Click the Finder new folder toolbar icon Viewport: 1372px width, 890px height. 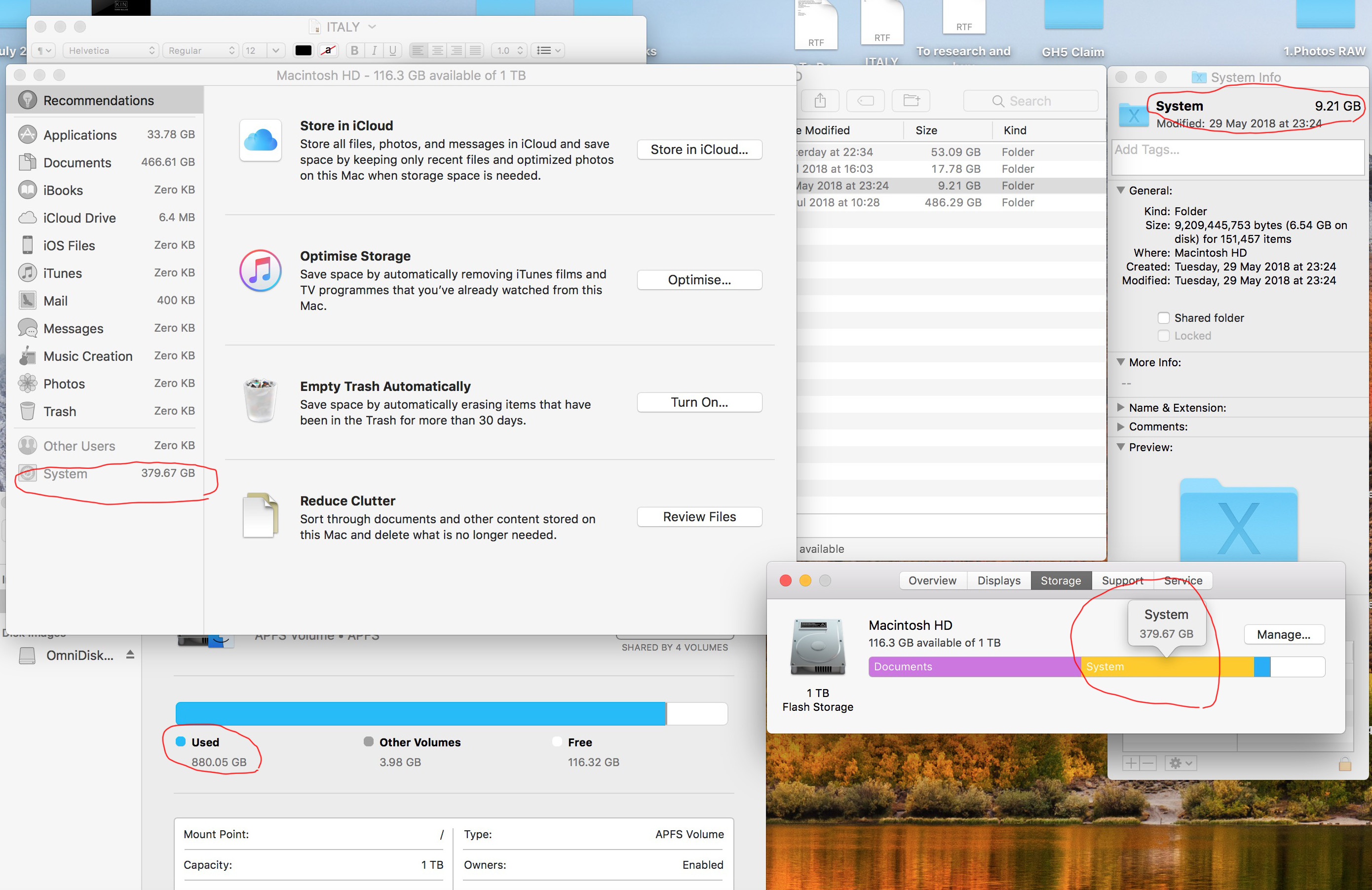coord(911,101)
